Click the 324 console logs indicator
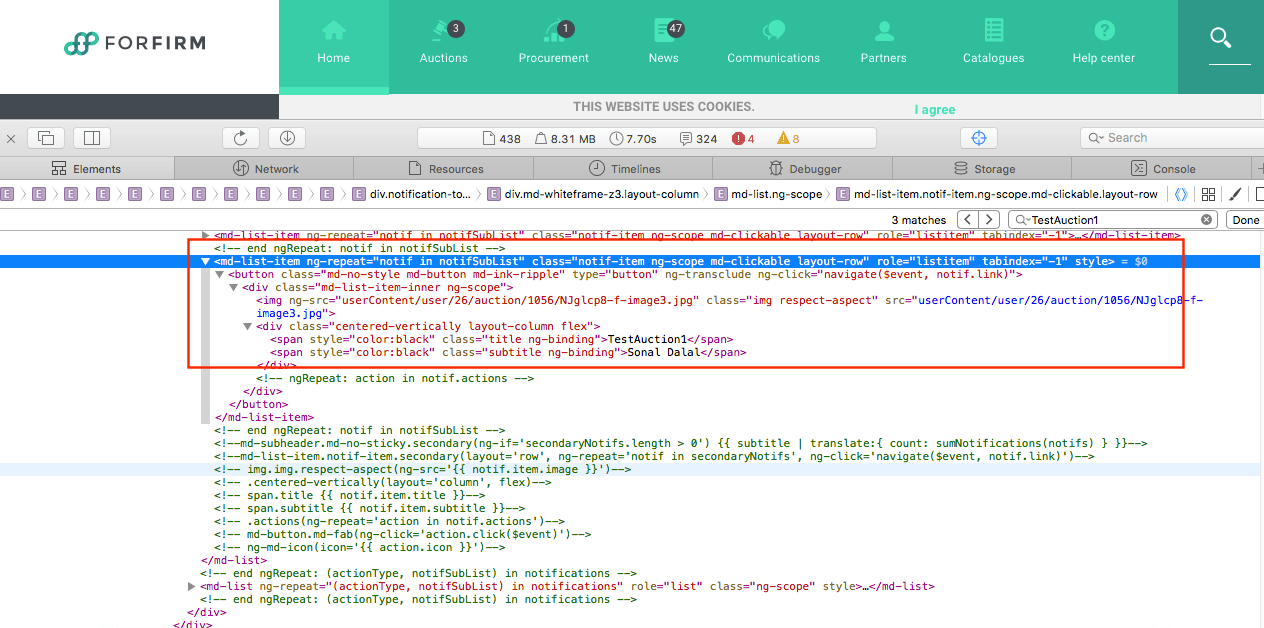The width and height of the screenshot is (1264, 628). click(x=698, y=139)
